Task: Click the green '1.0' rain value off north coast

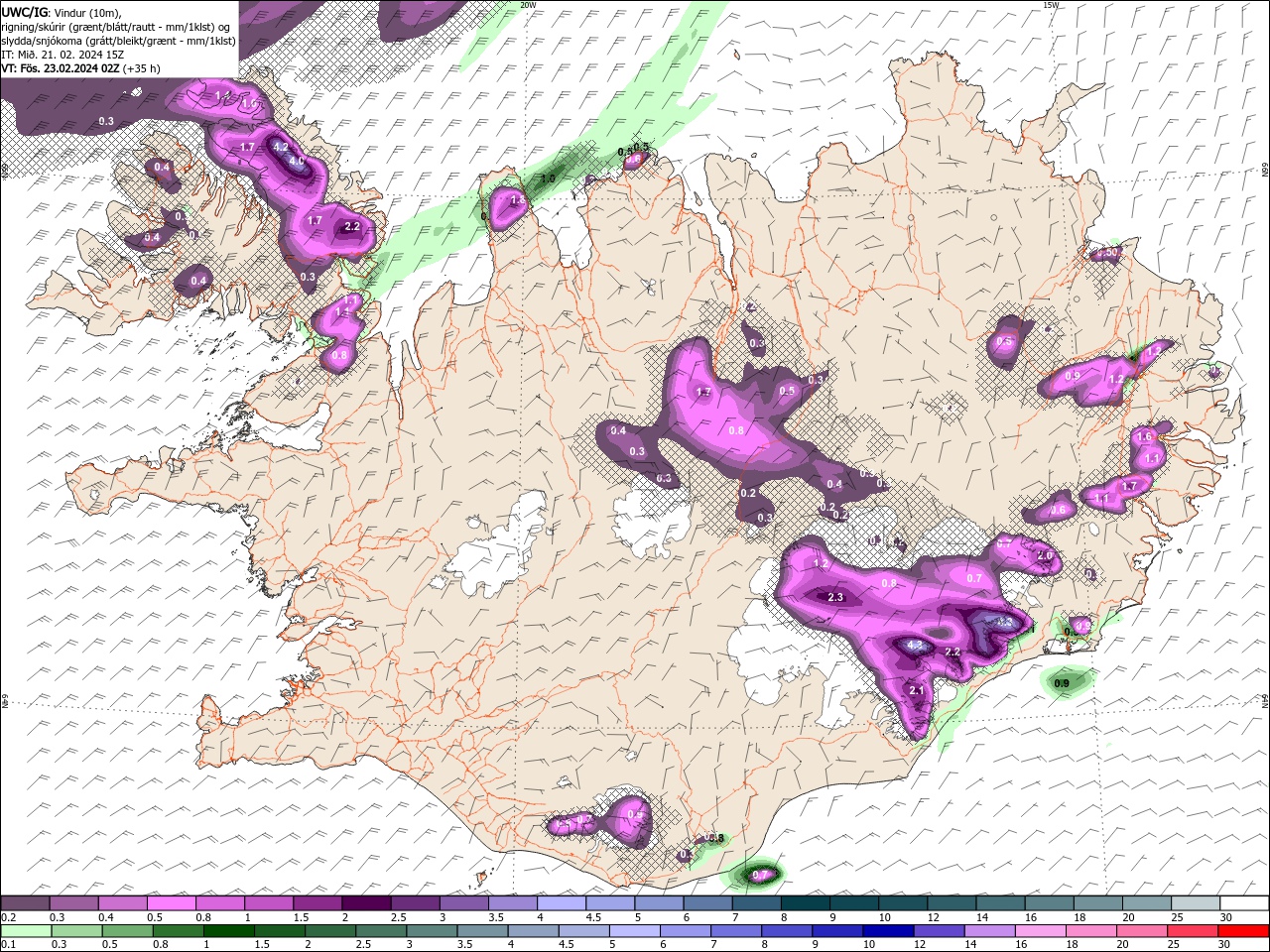Action: click(x=548, y=178)
